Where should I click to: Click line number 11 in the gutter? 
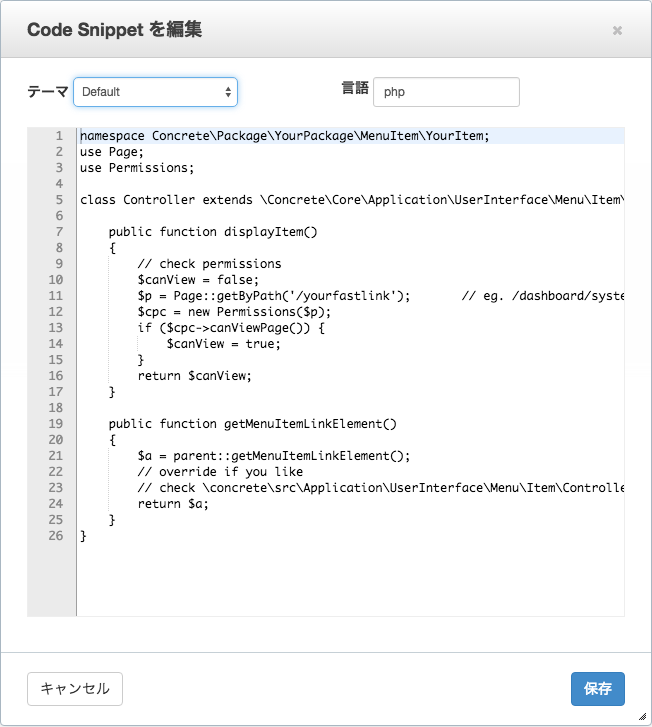point(56,296)
